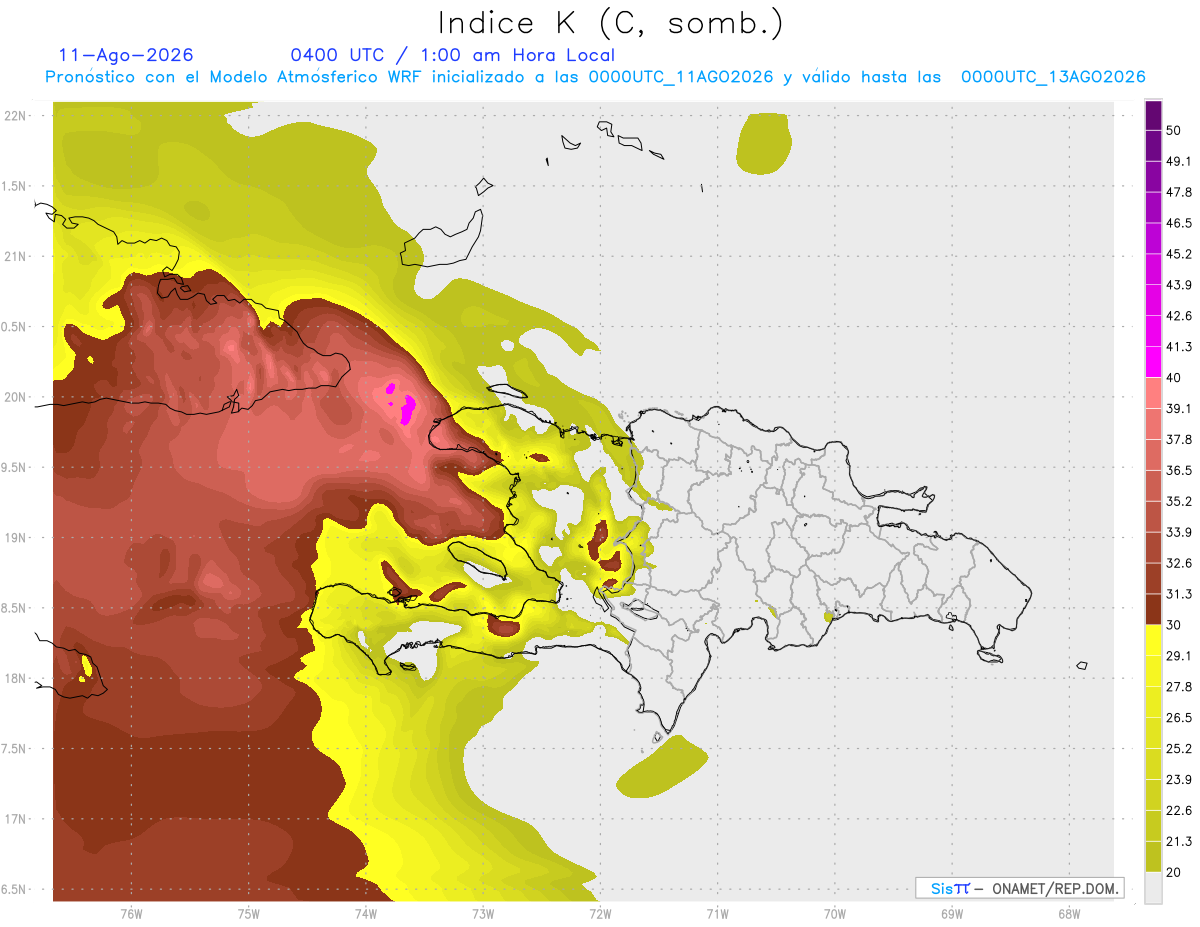Click the "74W" longitude label

pyautogui.click(x=366, y=914)
